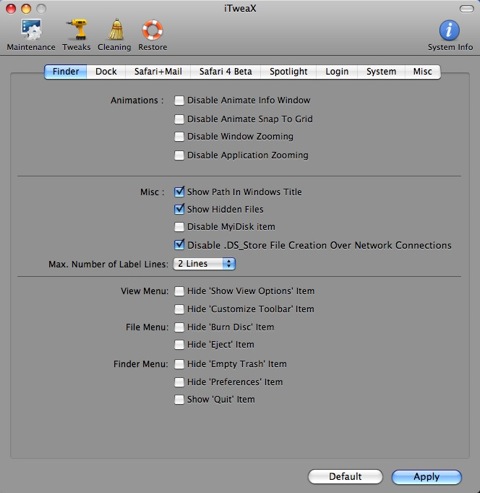The height and width of the screenshot is (493, 480).
Task: Open Max. Number of Label Lines dropdown
Action: click(204, 264)
